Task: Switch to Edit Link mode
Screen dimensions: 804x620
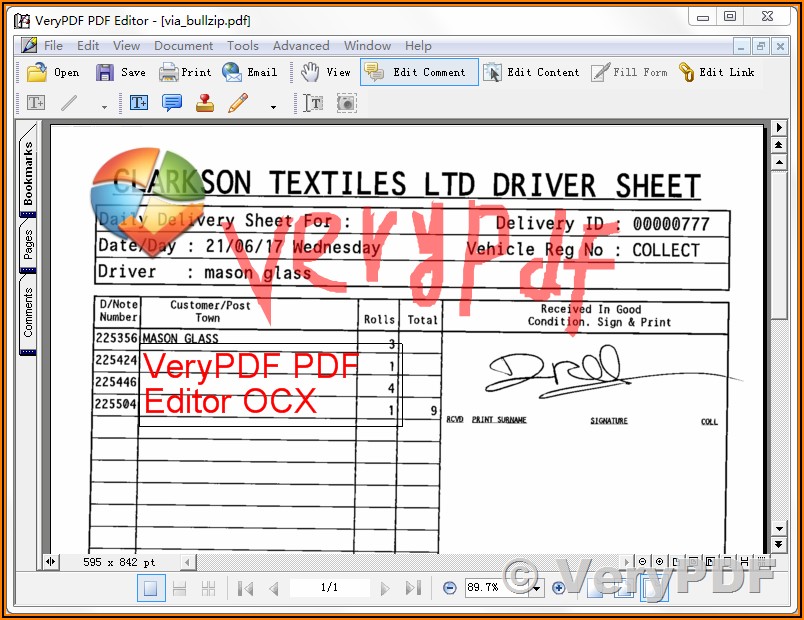Action: 716,72
